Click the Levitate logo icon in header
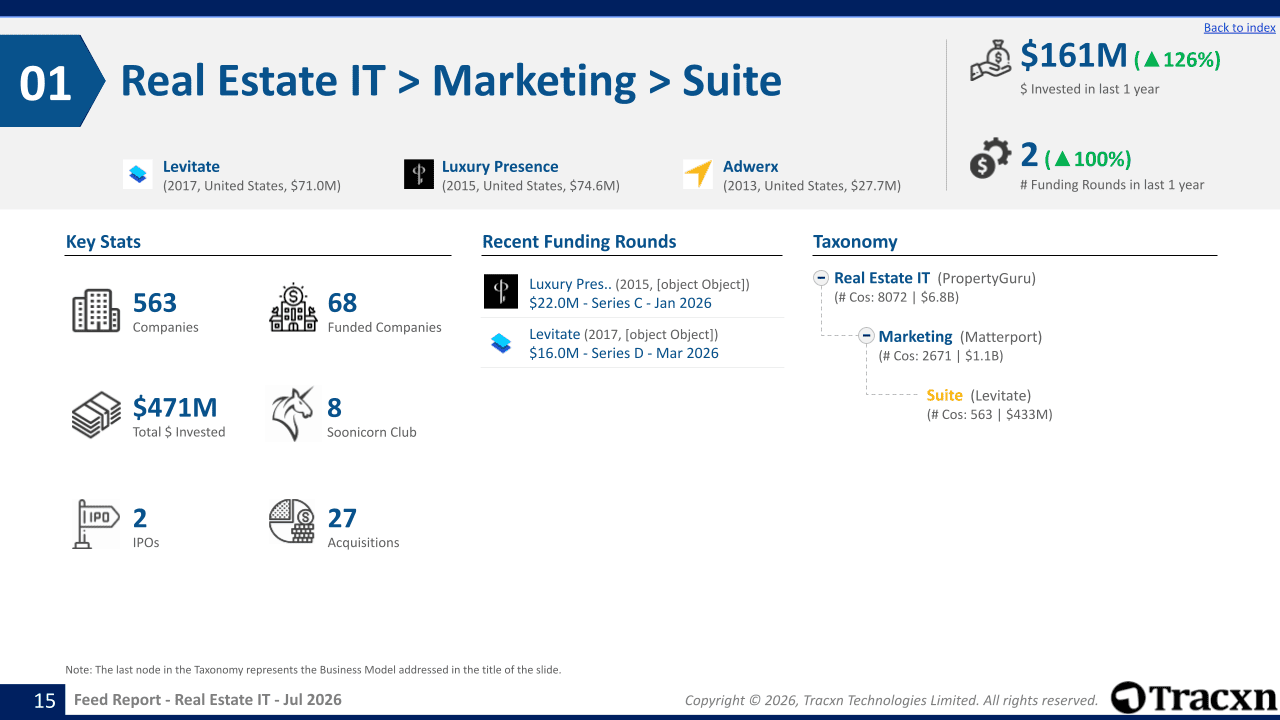 138,174
